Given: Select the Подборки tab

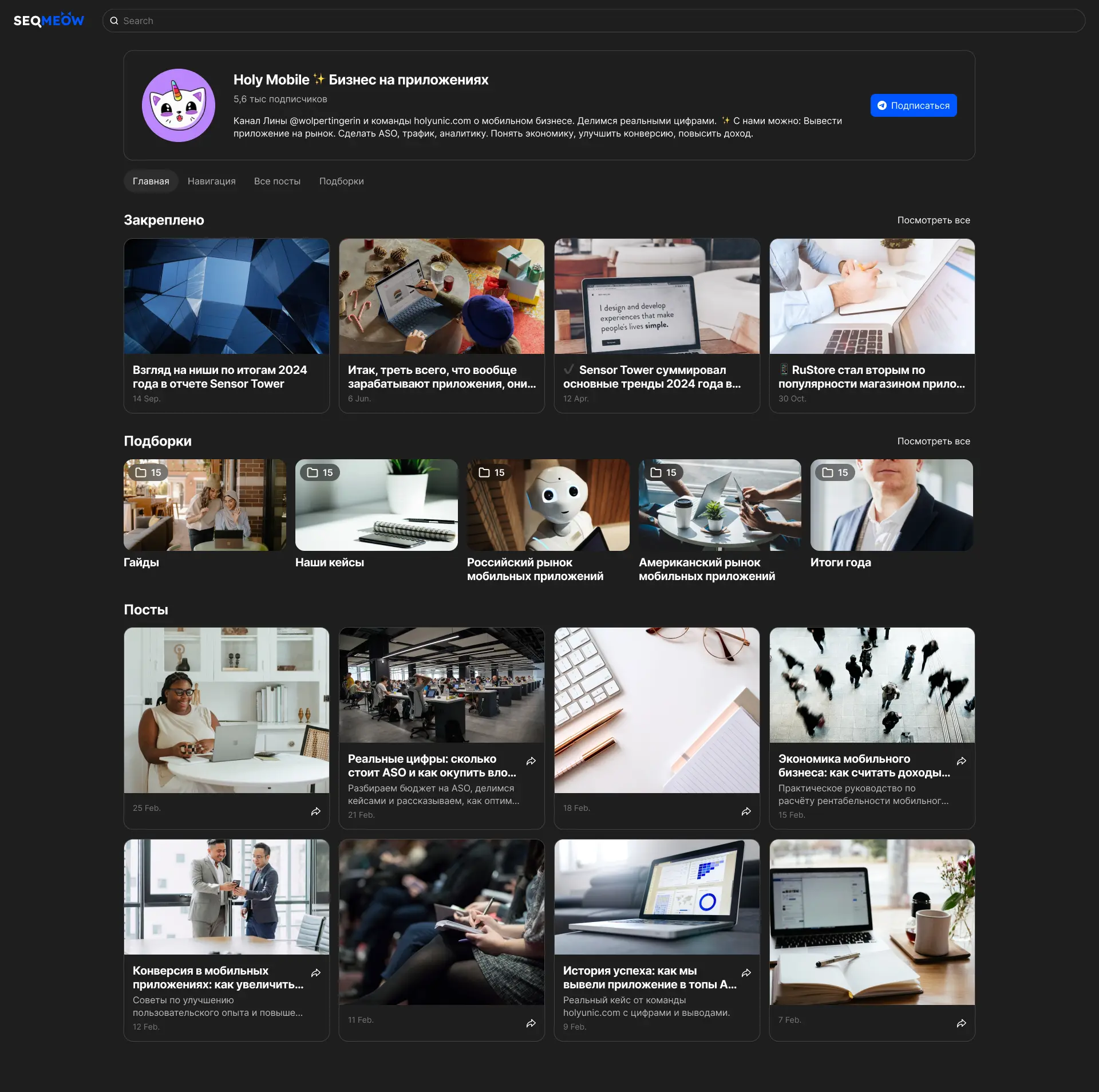Looking at the screenshot, I should pyautogui.click(x=341, y=181).
